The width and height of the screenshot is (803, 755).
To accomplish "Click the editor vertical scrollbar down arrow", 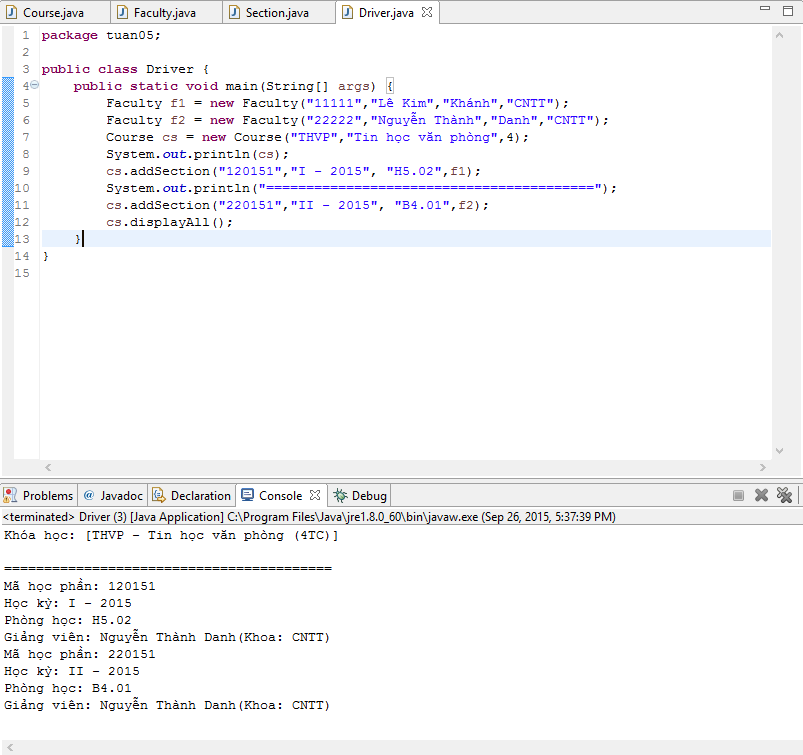I will click(x=779, y=451).
